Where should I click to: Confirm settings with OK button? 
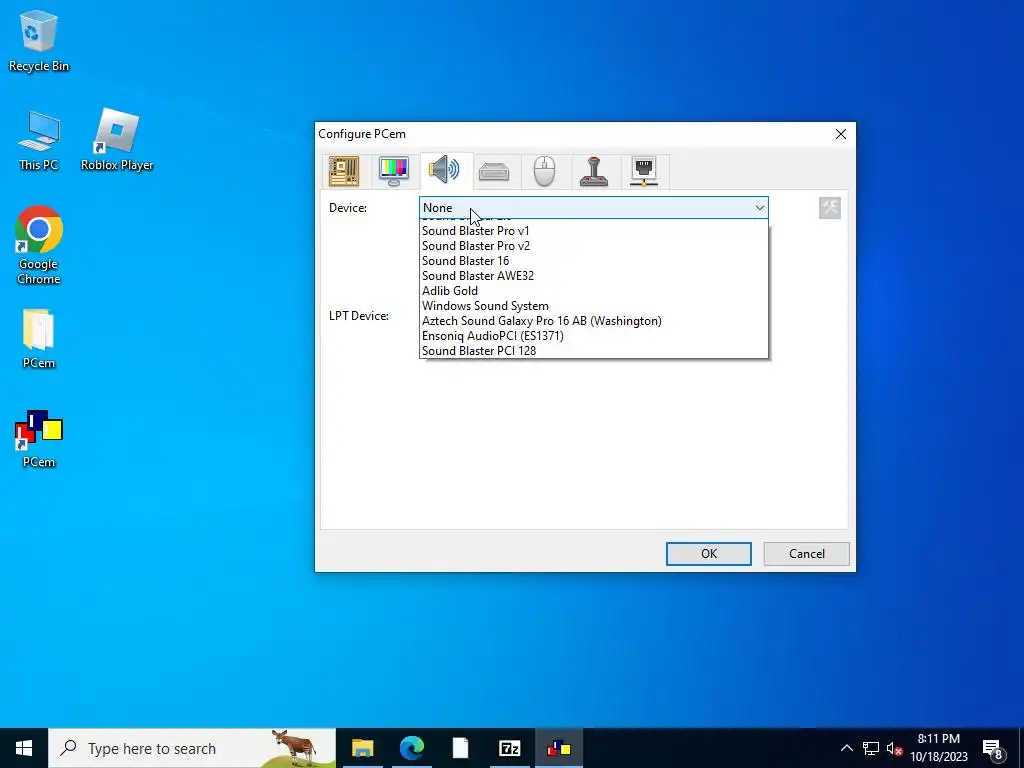[x=709, y=554]
